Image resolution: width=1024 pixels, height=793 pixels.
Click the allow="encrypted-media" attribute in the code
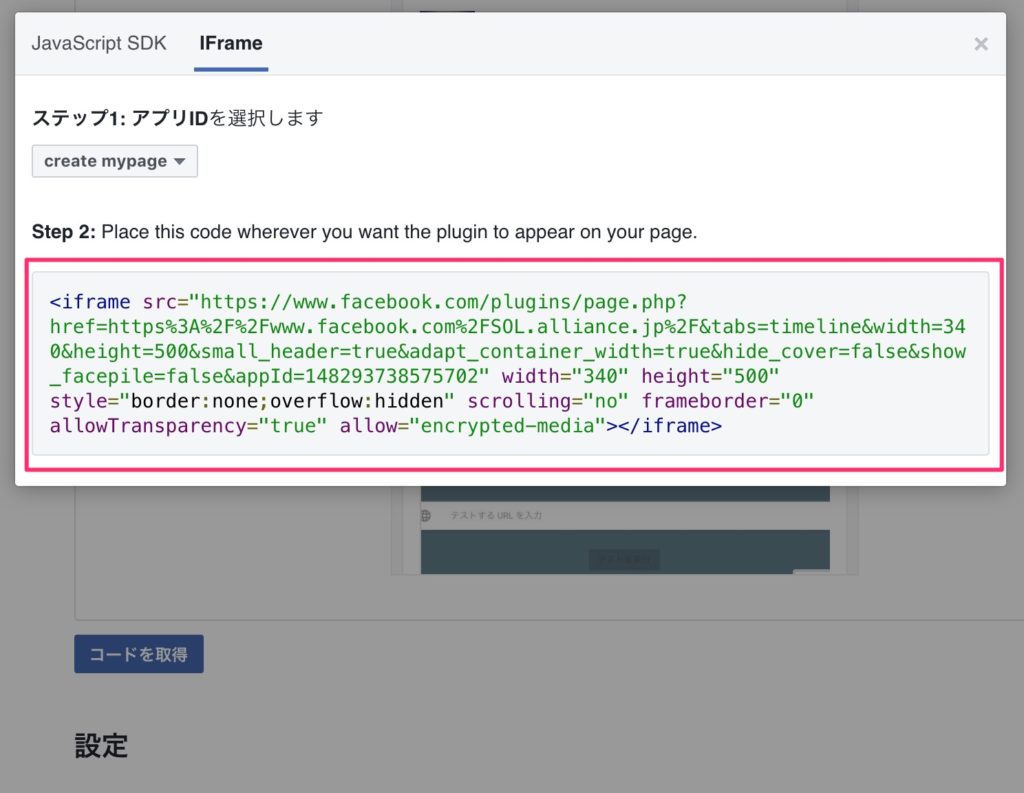tap(472, 426)
